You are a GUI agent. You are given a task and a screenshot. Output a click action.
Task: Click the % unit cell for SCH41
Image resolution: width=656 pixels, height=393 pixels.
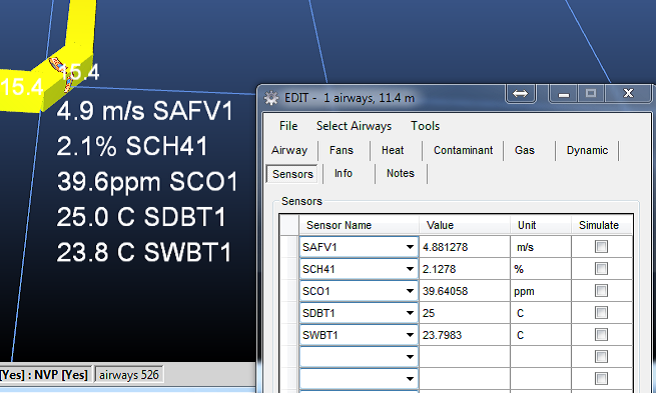click(x=541, y=269)
